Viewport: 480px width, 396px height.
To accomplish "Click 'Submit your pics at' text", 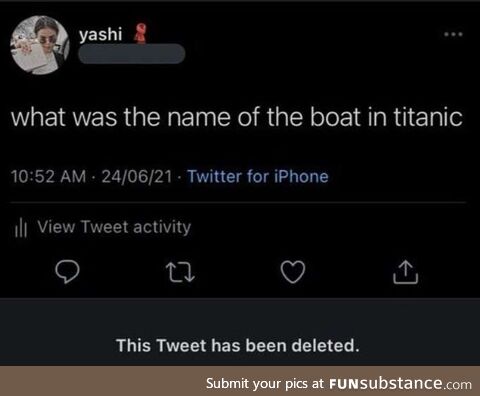I will coord(265,384).
